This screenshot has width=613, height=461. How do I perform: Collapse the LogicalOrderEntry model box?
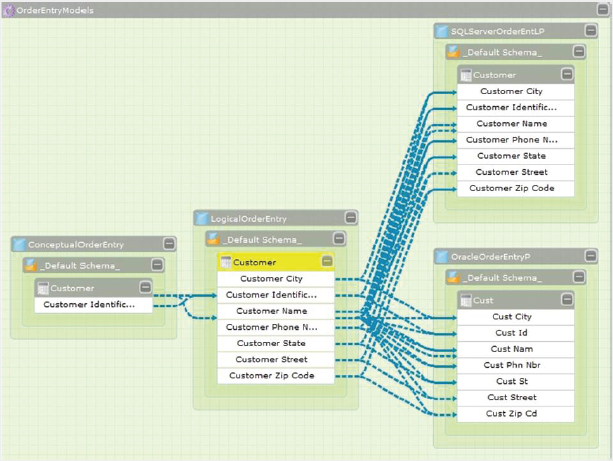point(351,217)
